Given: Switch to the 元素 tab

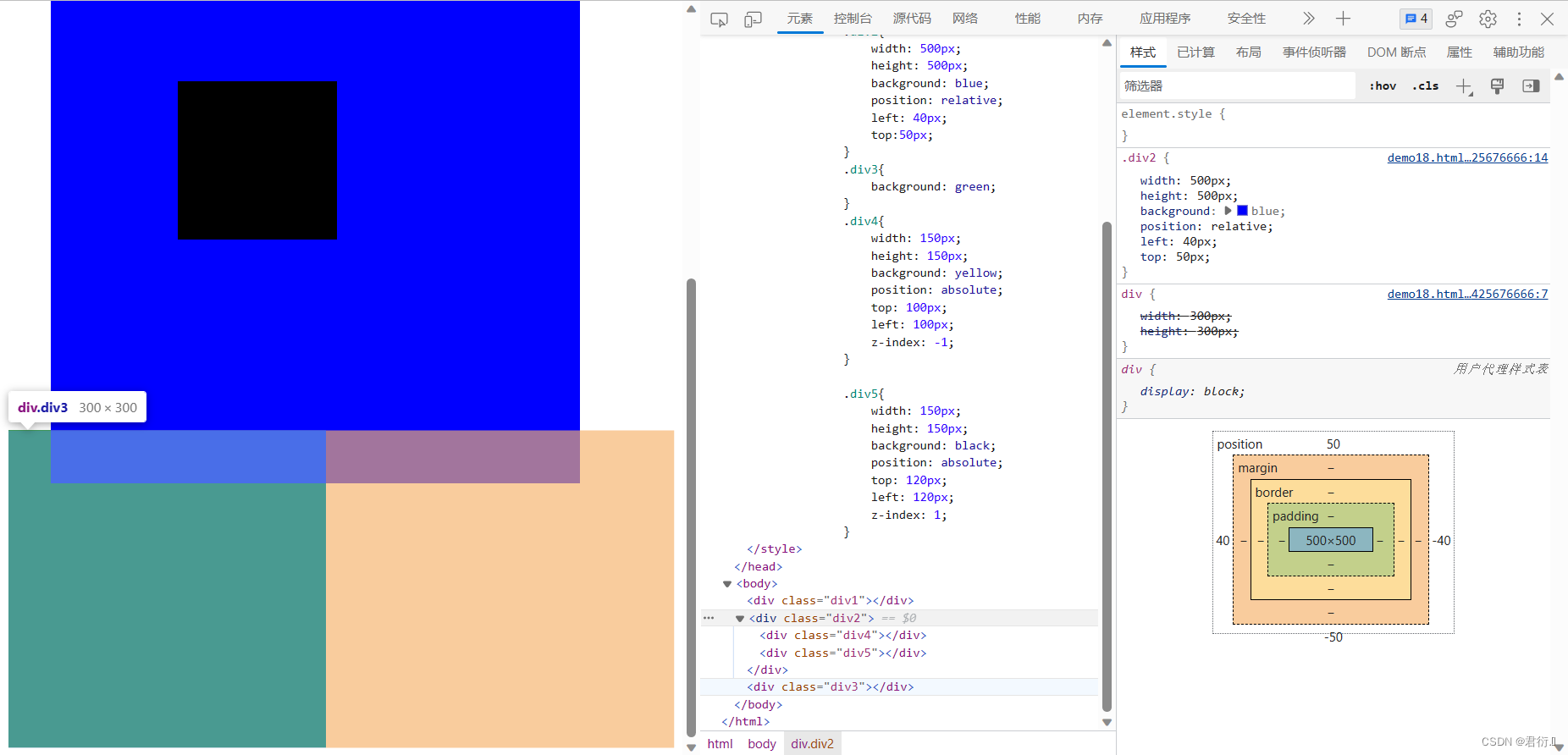Looking at the screenshot, I should pyautogui.click(x=800, y=19).
